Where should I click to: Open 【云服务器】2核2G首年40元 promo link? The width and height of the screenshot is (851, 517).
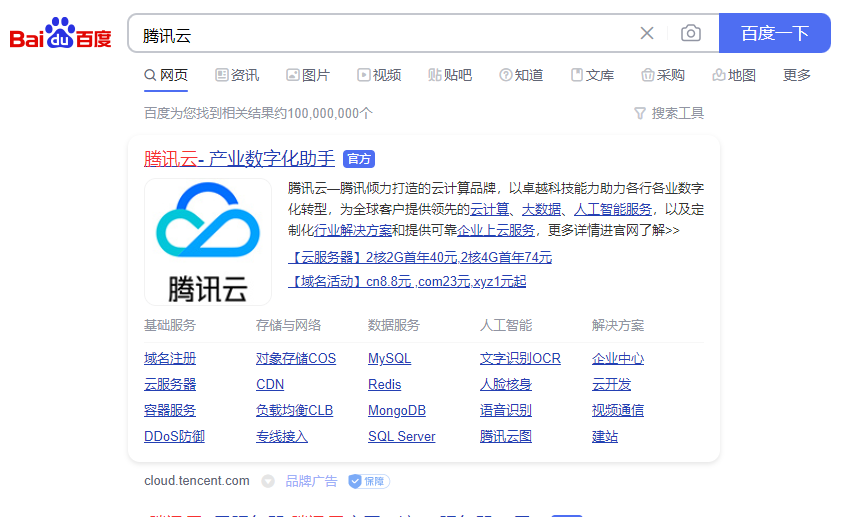(x=420, y=257)
